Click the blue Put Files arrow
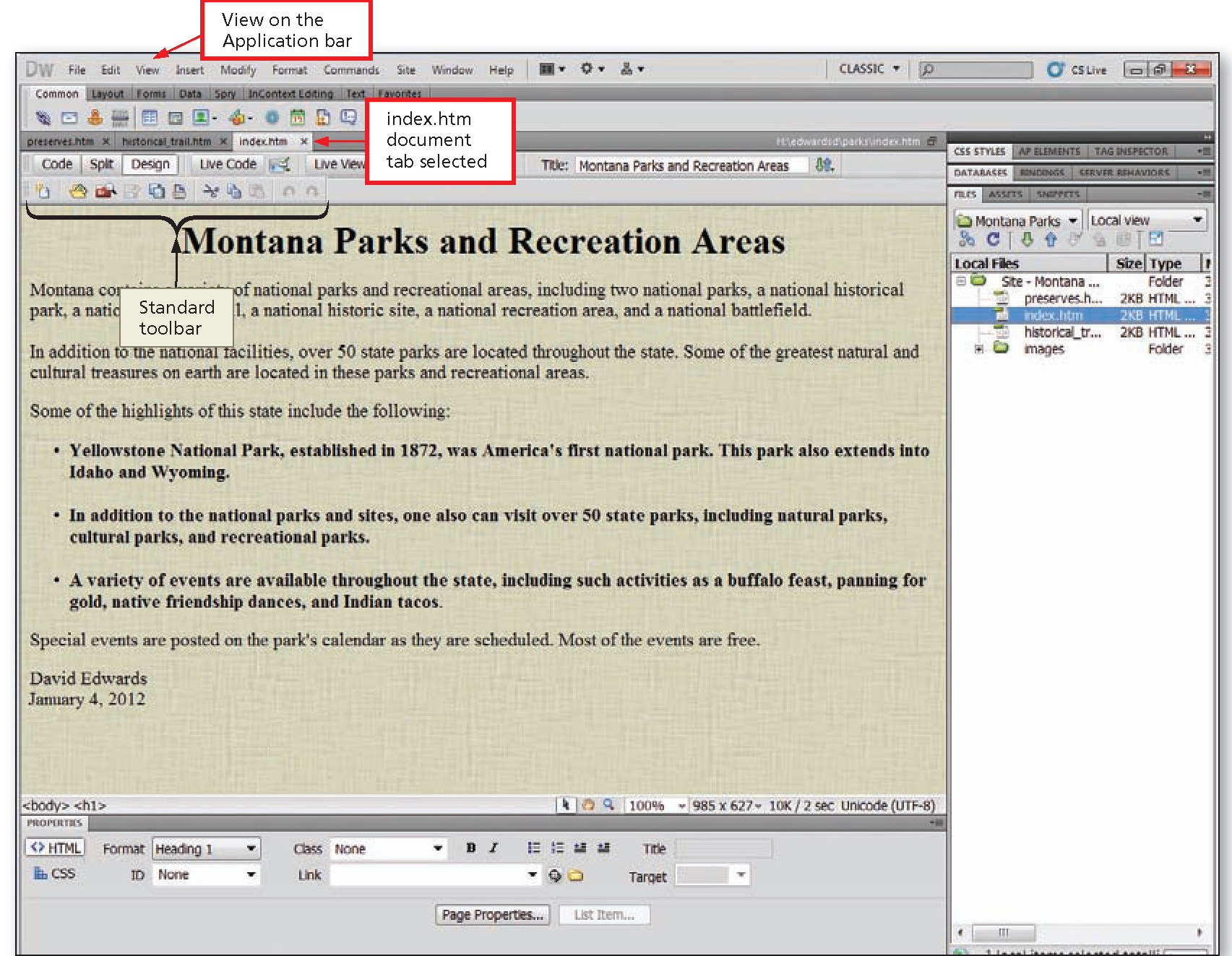1232x956 pixels. (x=1051, y=240)
